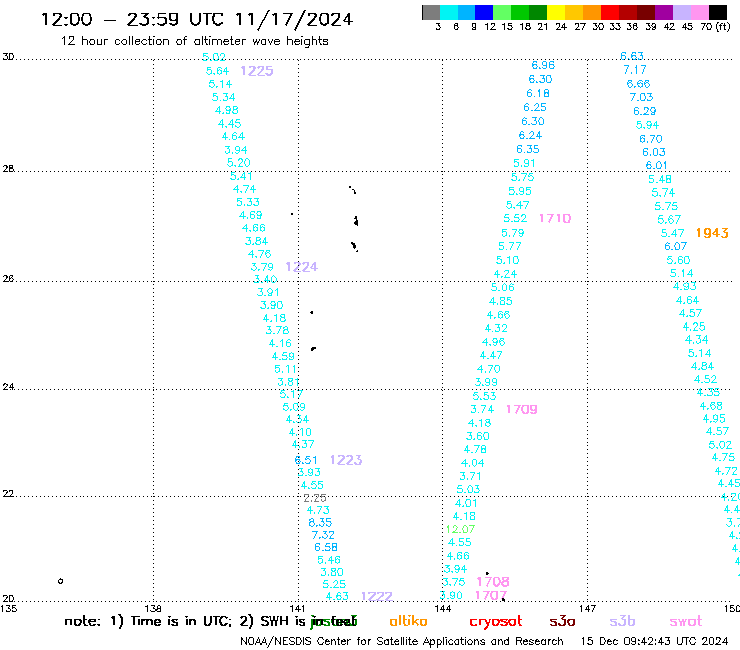Click the cyan swatch in the color legend
The width and height of the screenshot is (740, 650).
point(449,12)
